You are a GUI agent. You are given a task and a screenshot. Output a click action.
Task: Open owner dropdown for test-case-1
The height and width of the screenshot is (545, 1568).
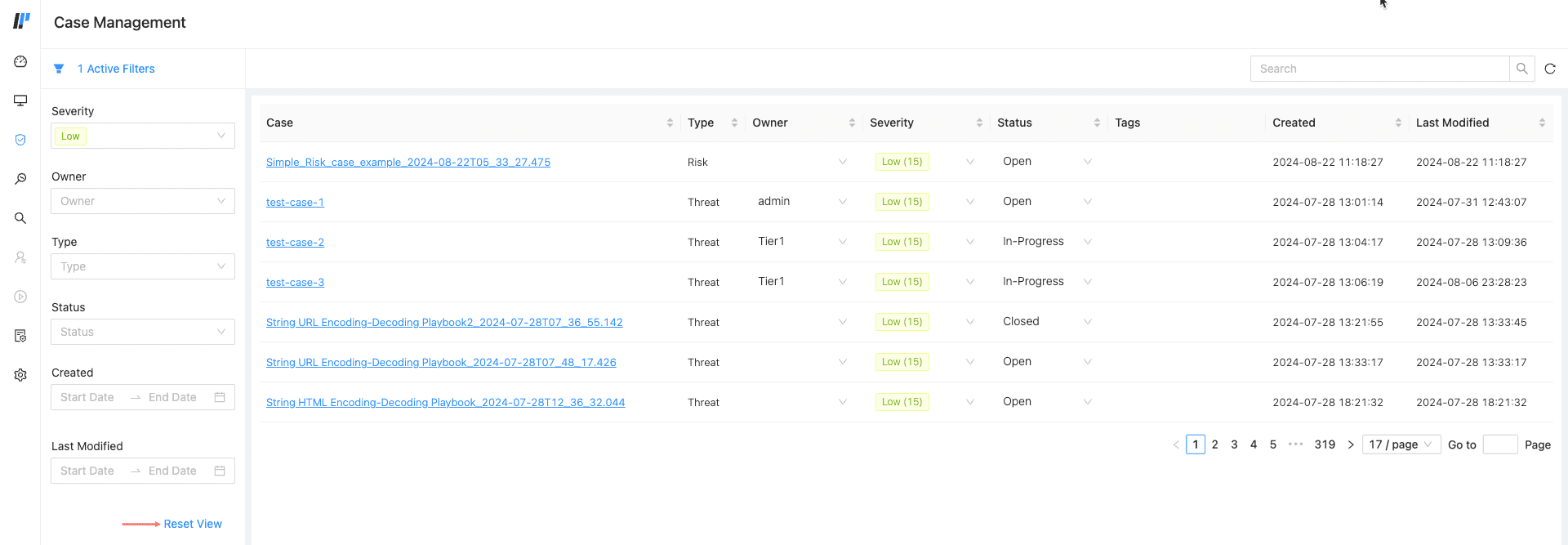[x=842, y=202]
